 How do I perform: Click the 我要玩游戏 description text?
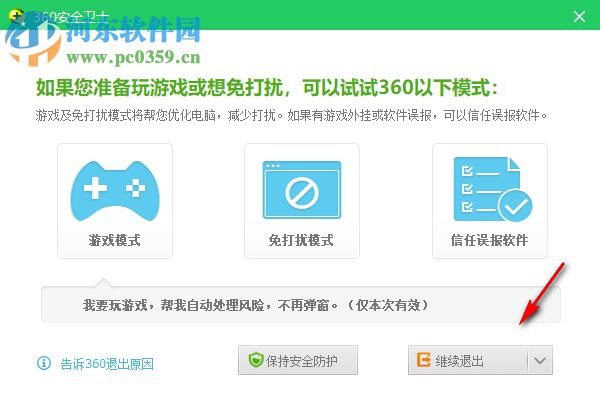tap(255, 305)
